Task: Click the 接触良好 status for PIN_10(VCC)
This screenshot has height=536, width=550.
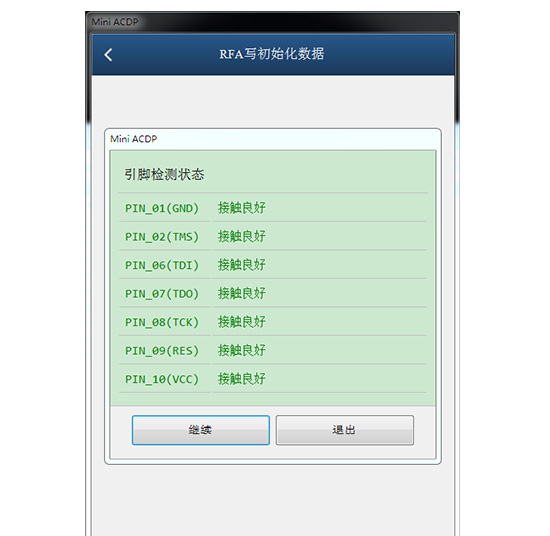Action: [x=242, y=378]
